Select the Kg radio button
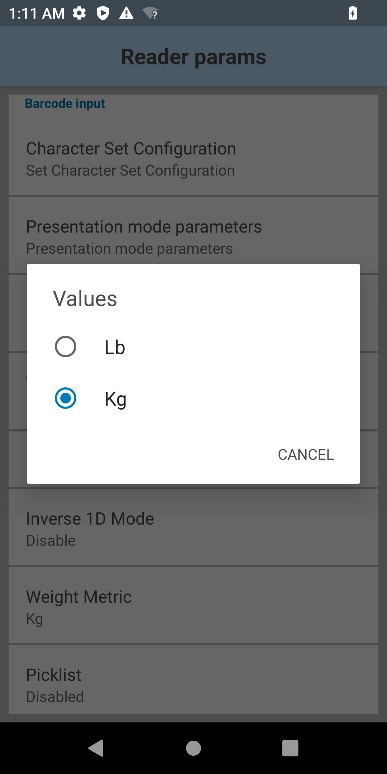The image size is (387, 774). click(x=65, y=398)
